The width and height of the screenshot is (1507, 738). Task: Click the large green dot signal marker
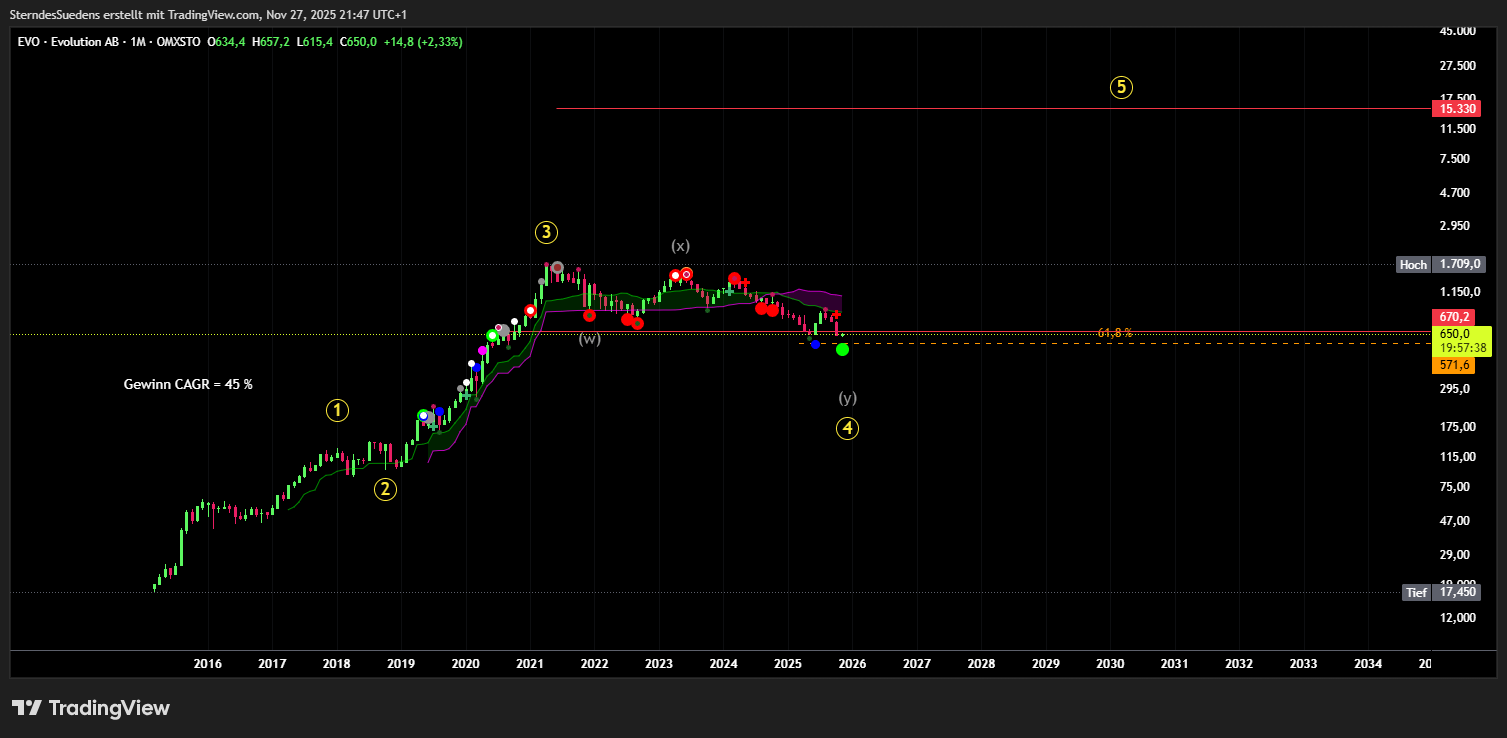coord(842,349)
